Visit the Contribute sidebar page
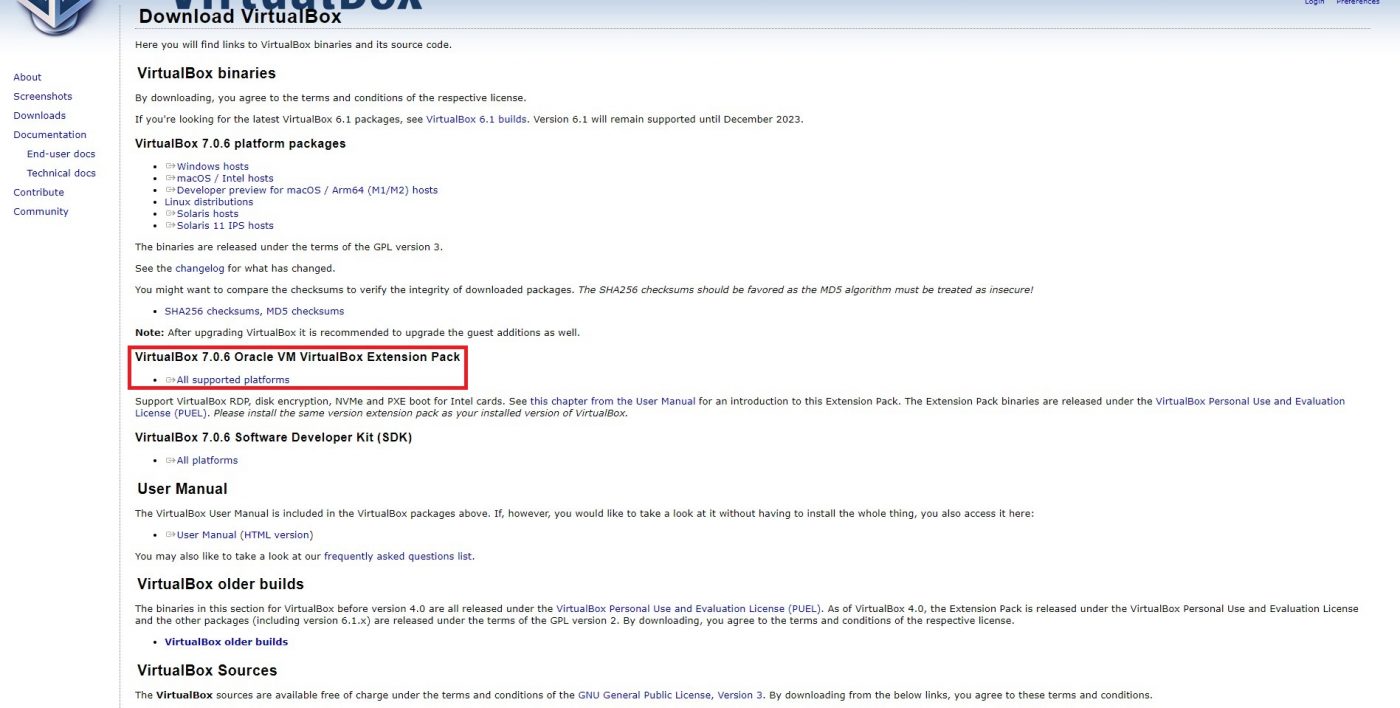The height and width of the screenshot is (708, 1400). coord(38,192)
